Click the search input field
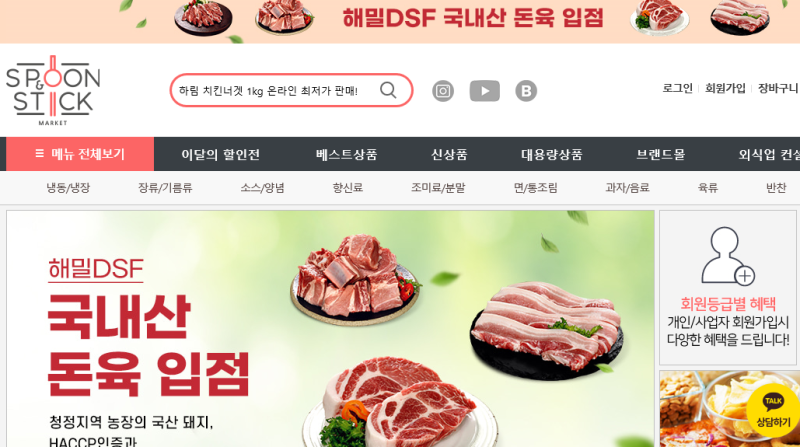800x447 pixels. (x=276, y=90)
